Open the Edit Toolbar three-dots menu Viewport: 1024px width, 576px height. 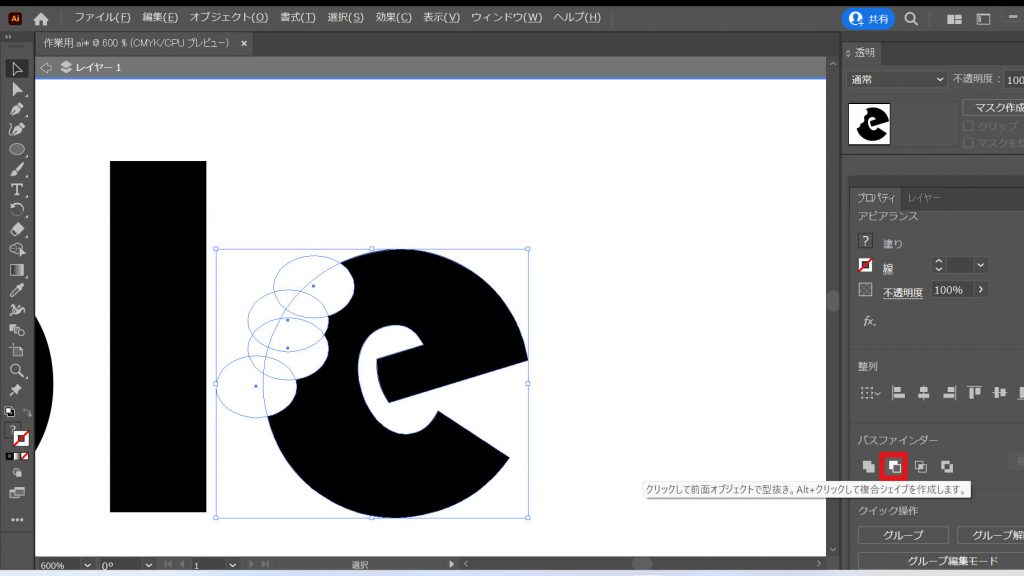pyautogui.click(x=17, y=520)
